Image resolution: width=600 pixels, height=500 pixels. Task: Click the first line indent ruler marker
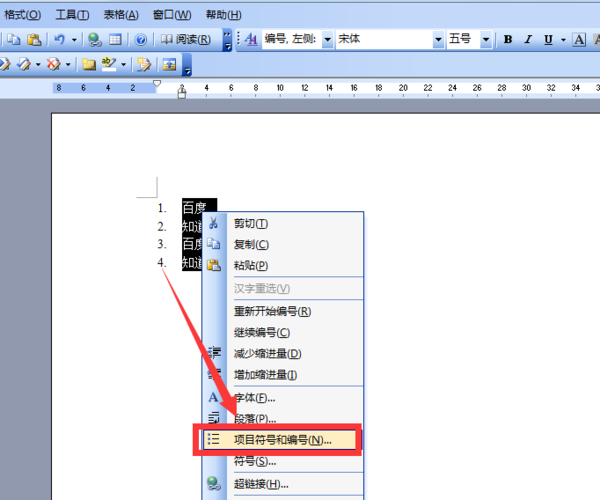tap(157, 83)
